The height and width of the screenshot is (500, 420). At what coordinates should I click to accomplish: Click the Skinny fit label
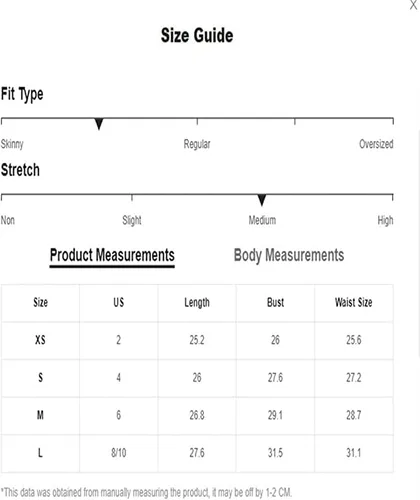coord(12,144)
